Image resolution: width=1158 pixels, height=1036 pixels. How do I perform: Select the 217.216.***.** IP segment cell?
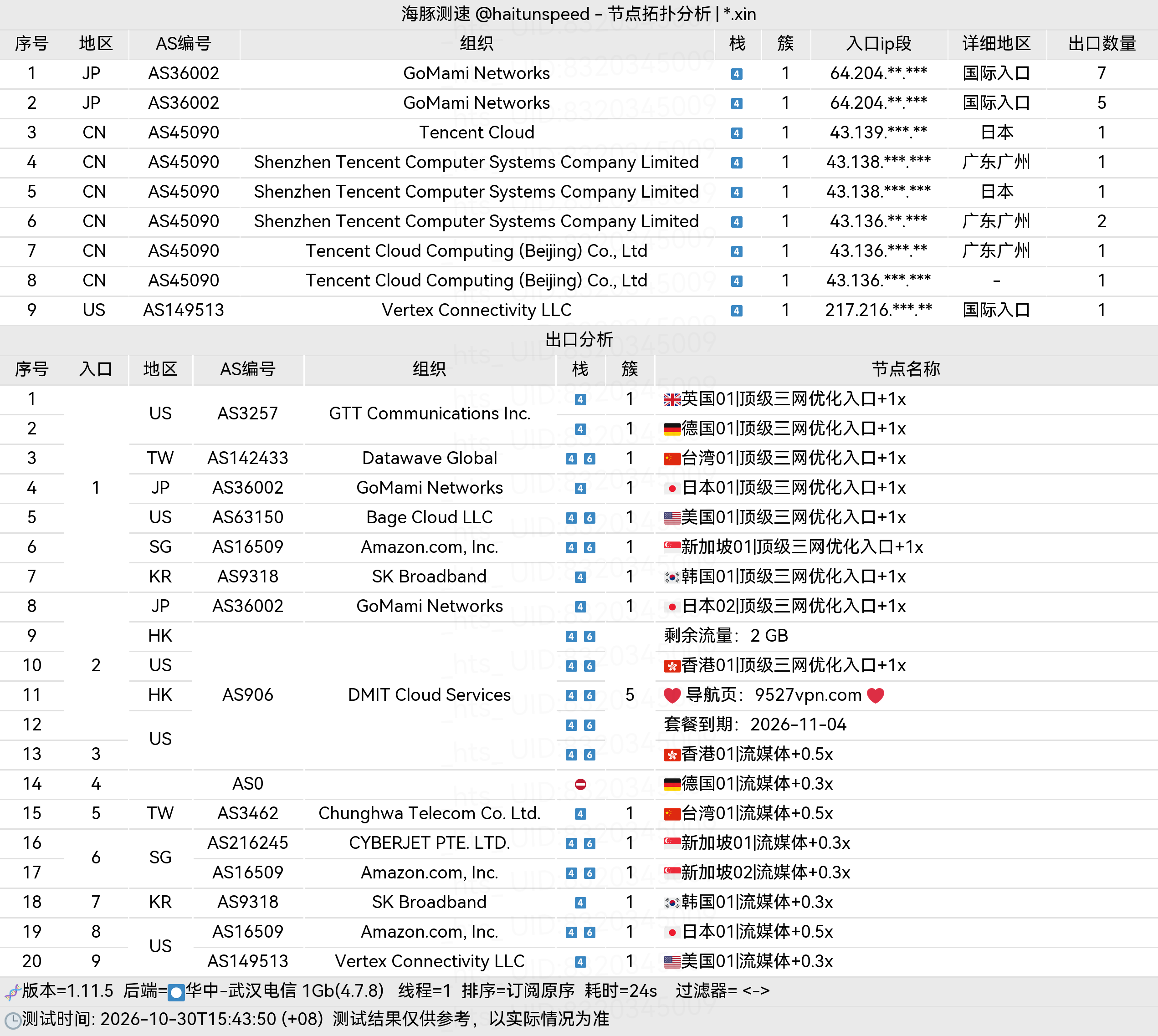[878, 310]
